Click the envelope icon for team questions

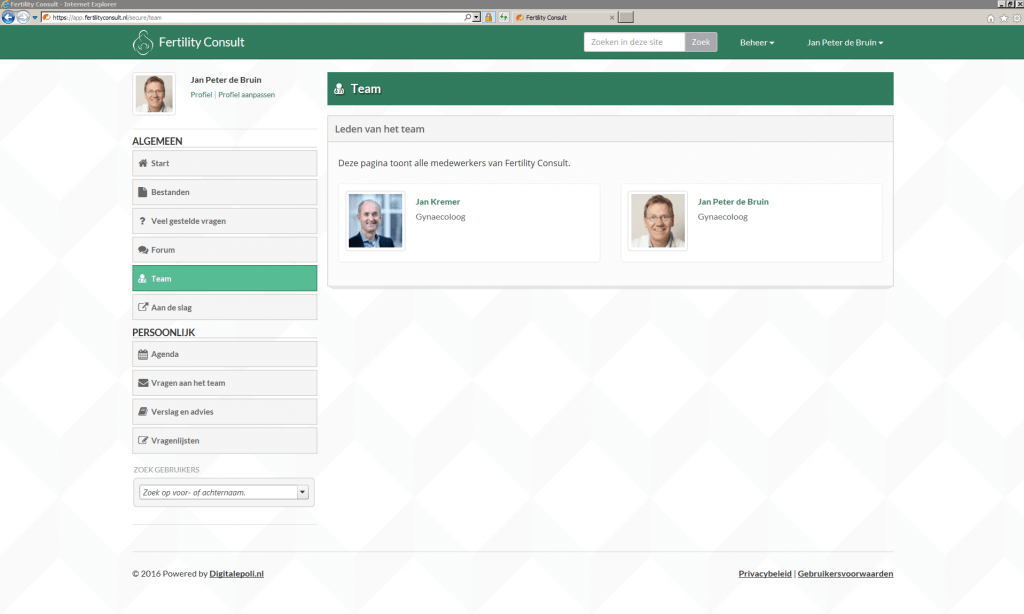pos(143,383)
